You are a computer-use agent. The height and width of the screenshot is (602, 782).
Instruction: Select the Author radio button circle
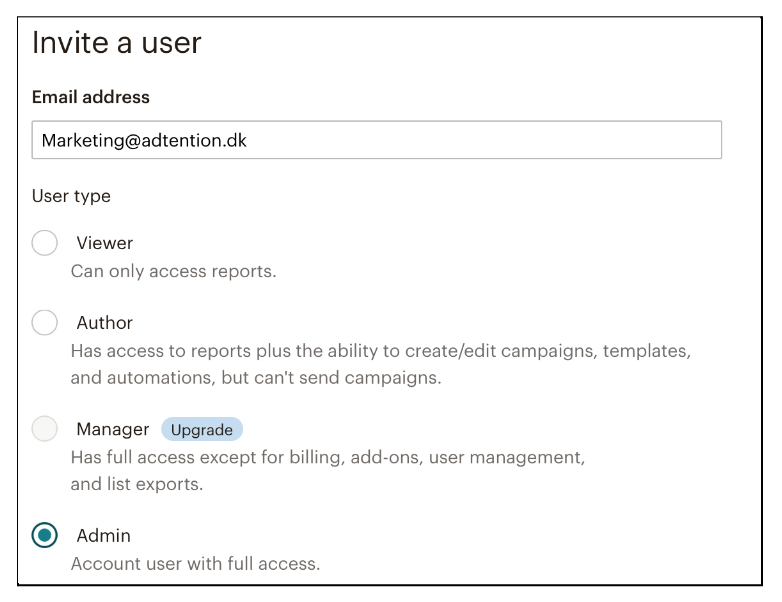tap(45, 323)
